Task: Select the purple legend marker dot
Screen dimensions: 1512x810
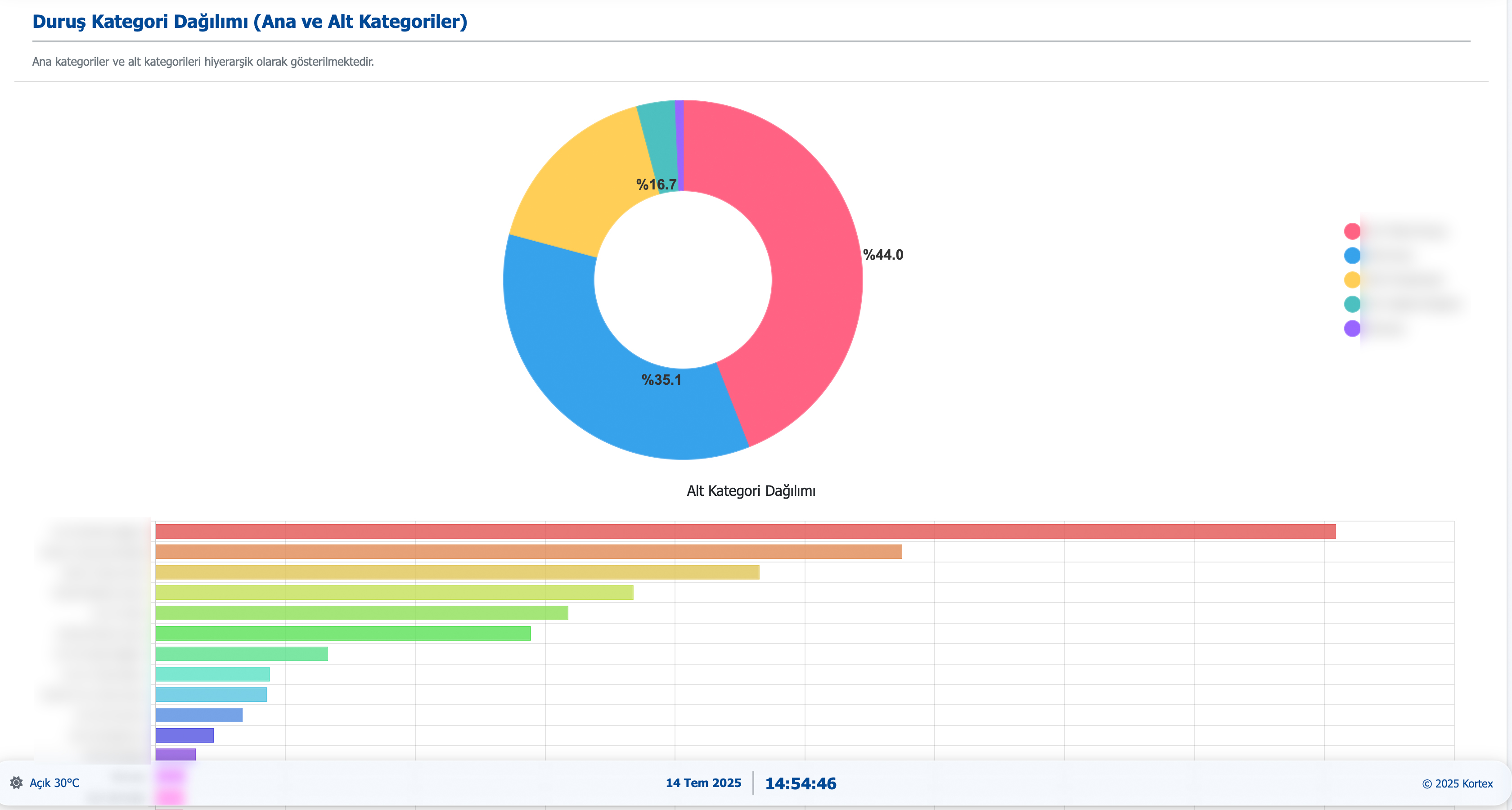Action: coord(1353,328)
